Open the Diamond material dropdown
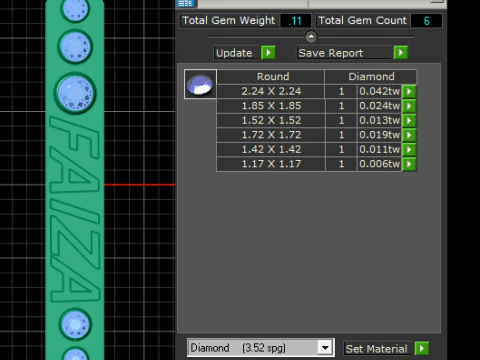480x360 pixels. (x=325, y=348)
